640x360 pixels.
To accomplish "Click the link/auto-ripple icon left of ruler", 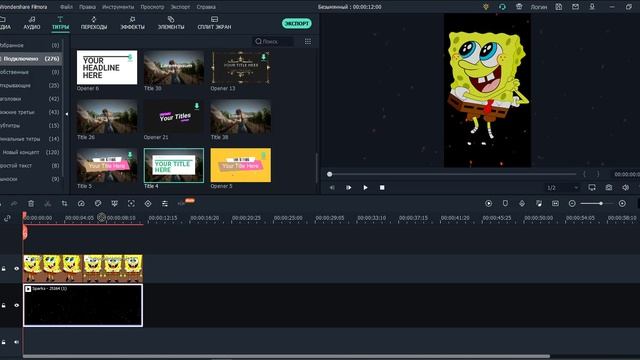I will point(7,218).
